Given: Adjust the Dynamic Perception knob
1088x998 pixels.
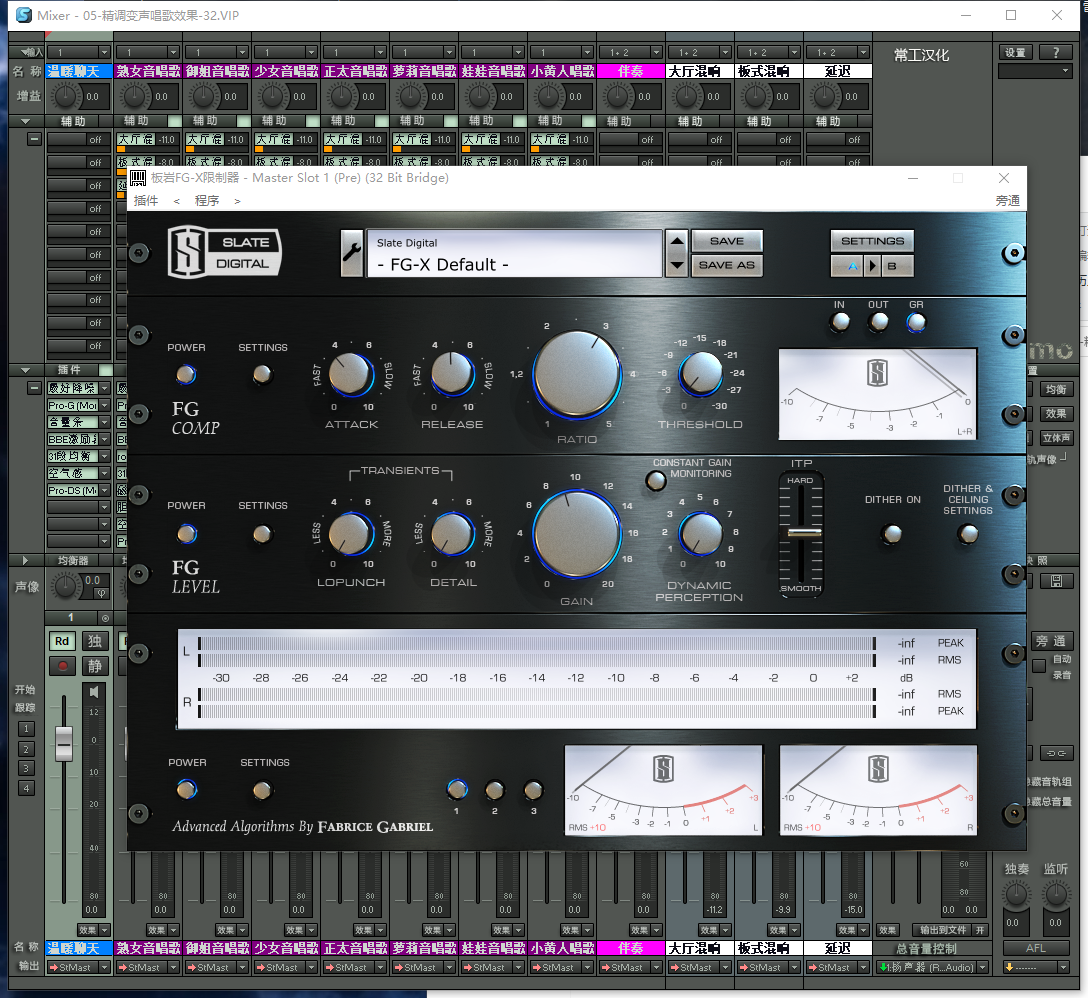Looking at the screenshot, I should (701, 534).
